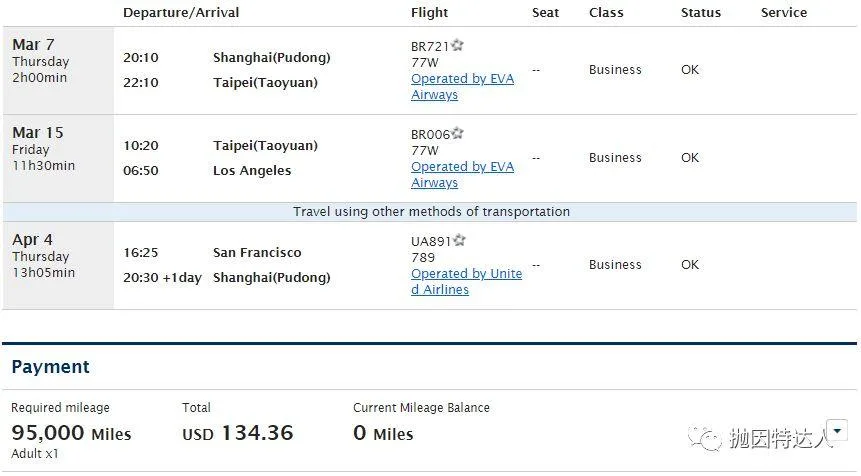Click the WeChat logo in the watermark

pos(705,438)
